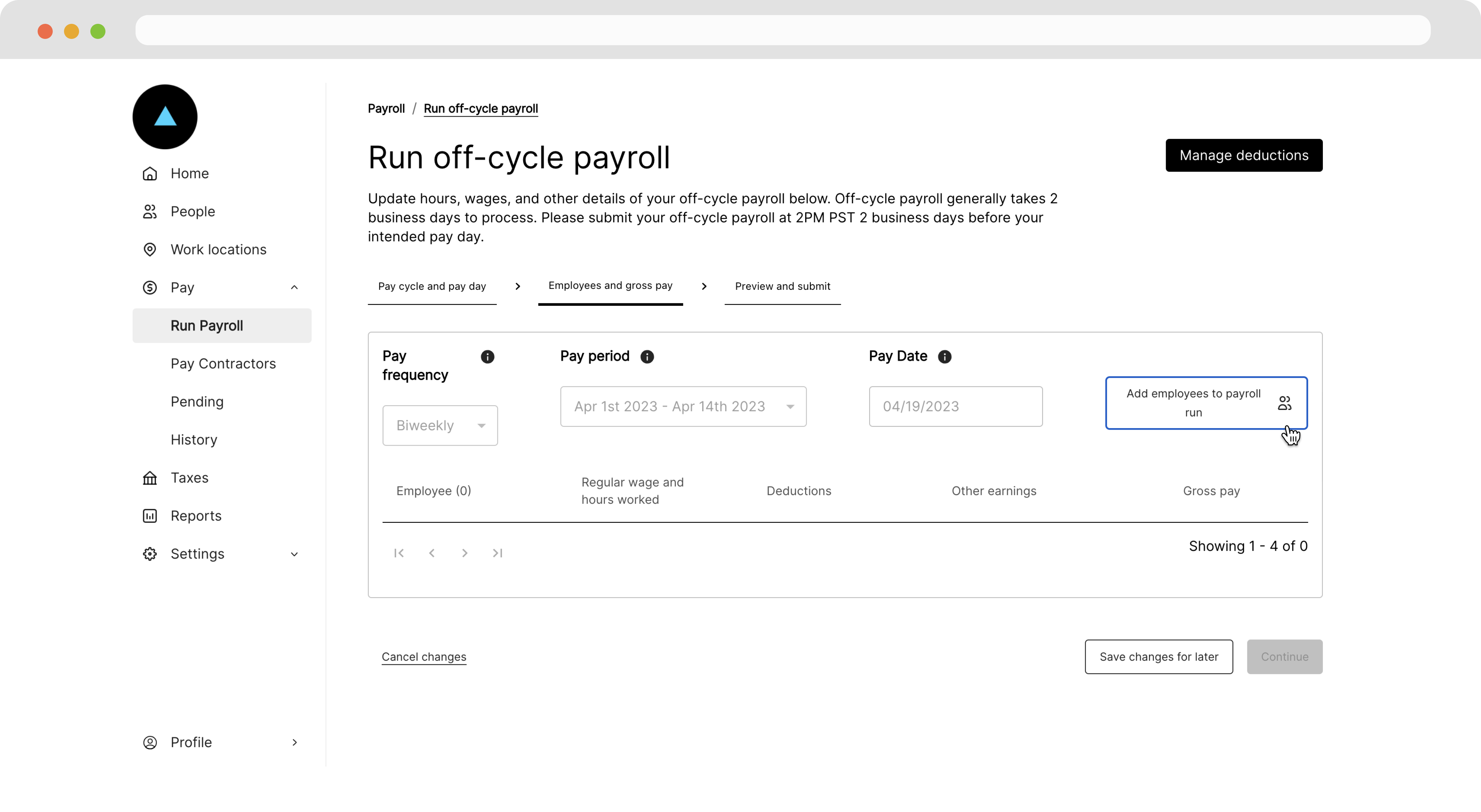Click the Regular wage and hours worked header

(633, 491)
